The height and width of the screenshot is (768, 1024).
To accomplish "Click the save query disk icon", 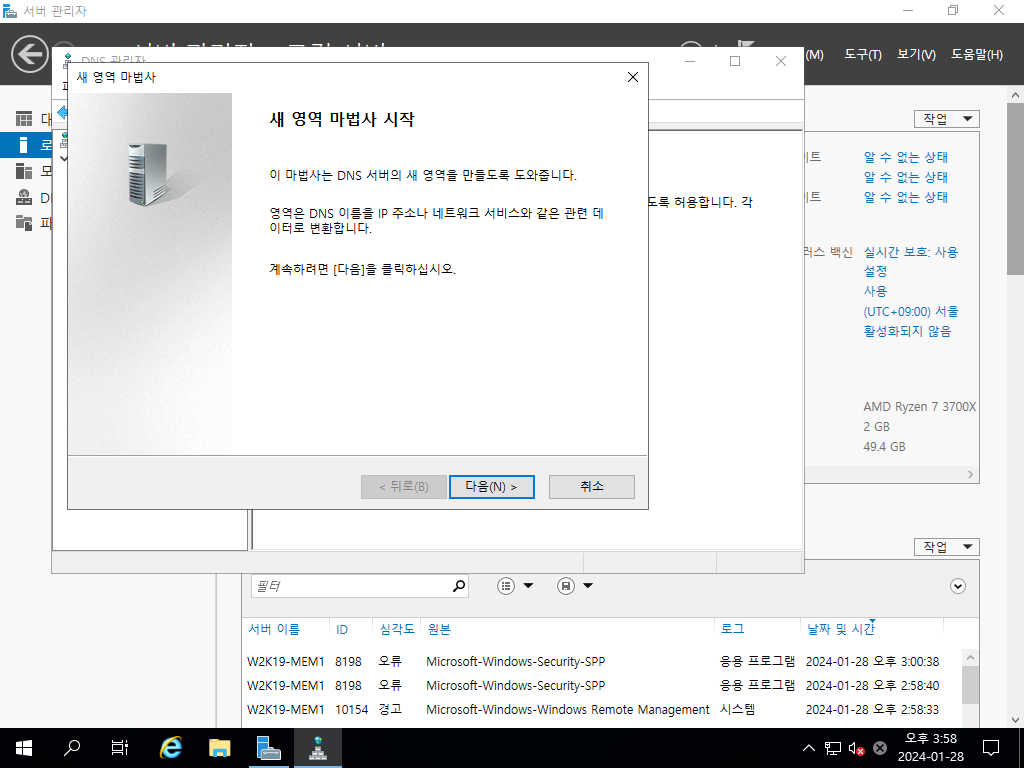I will coord(566,586).
